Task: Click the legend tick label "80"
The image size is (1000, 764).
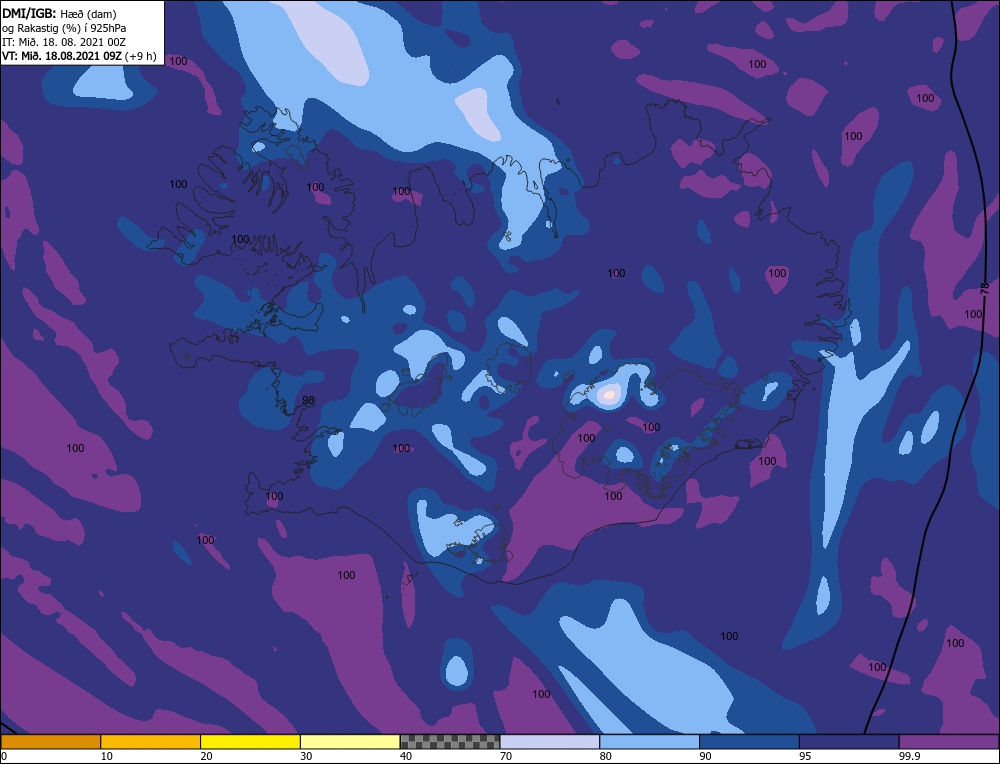Action: 605,756
